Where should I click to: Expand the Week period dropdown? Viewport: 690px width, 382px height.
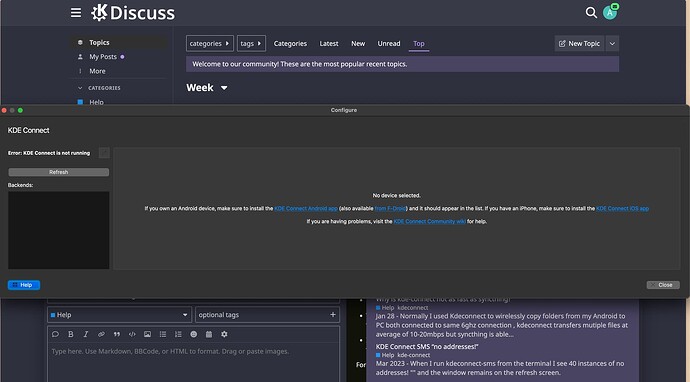click(x=207, y=88)
